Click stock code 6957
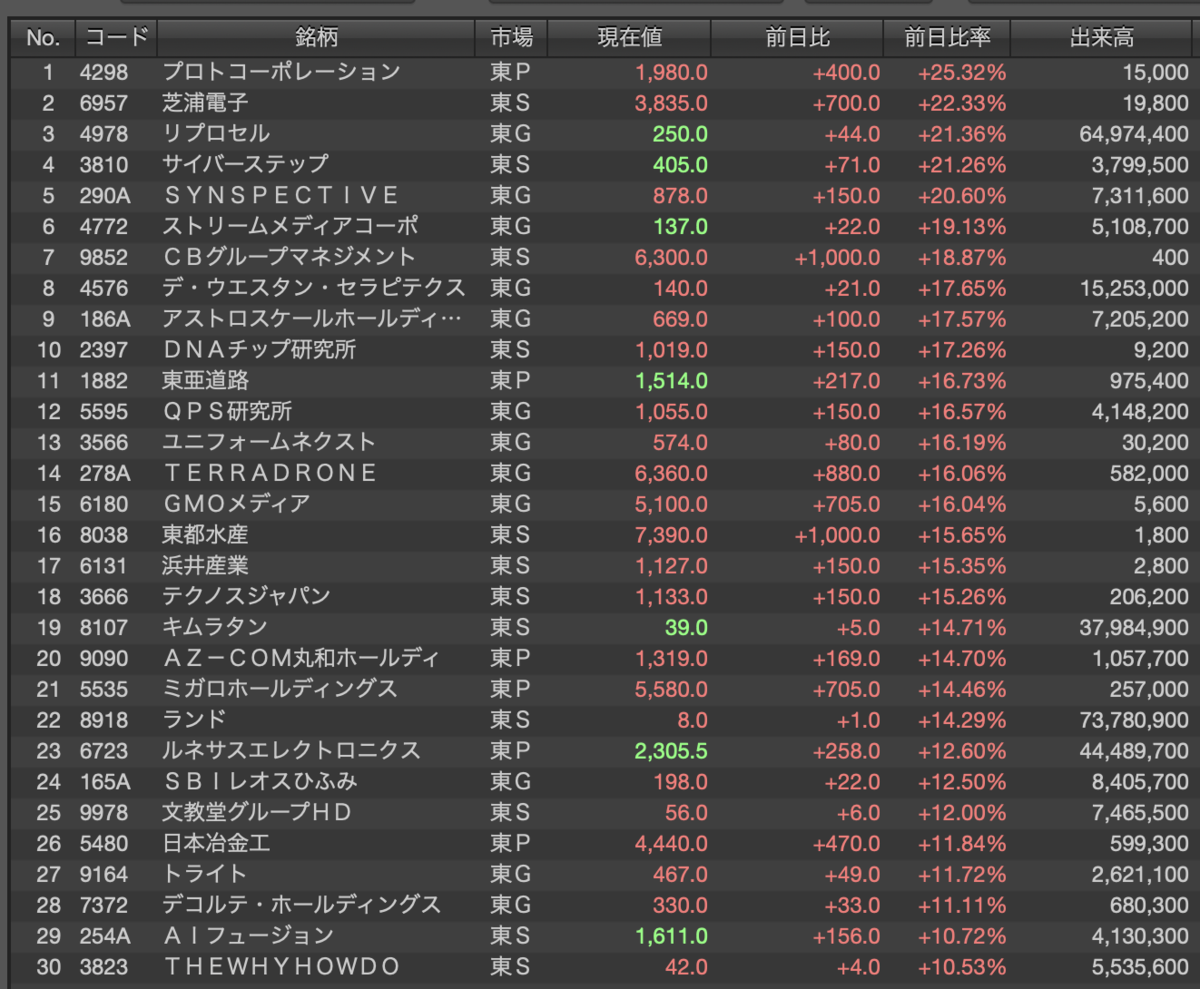Screen dimensions: 1200x989 (x=104, y=103)
